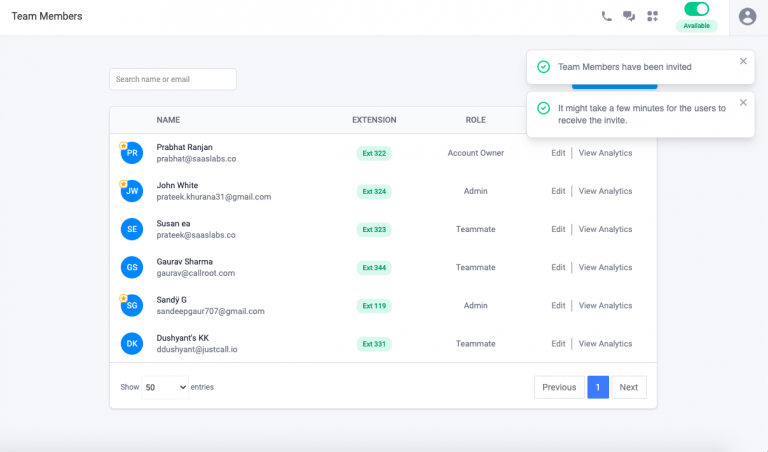Go to the Next page
Screen dimensions: 768x452
tap(628, 387)
